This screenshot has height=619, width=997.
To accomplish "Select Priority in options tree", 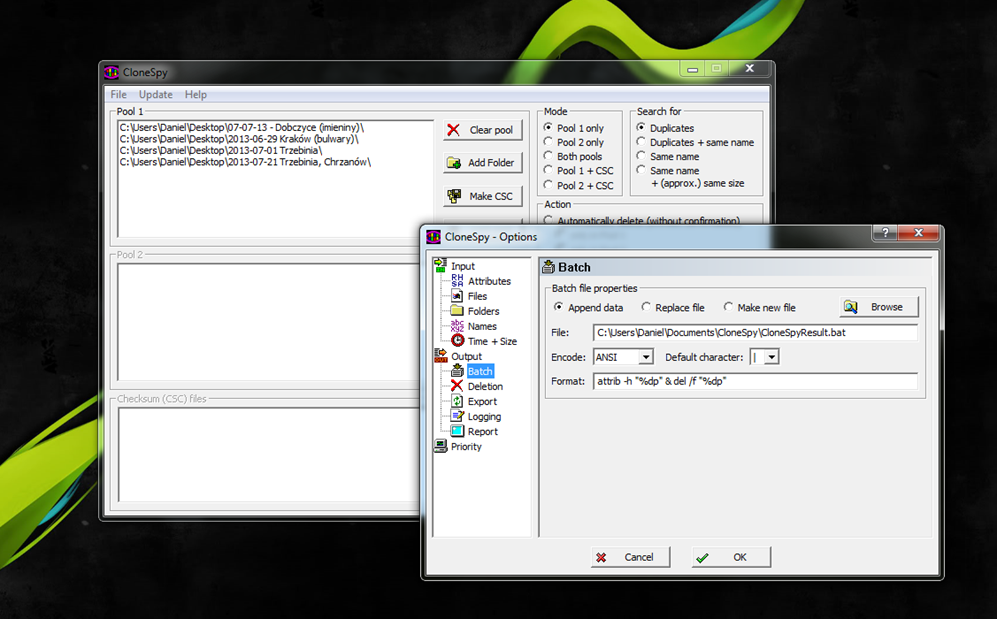I will [x=466, y=446].
